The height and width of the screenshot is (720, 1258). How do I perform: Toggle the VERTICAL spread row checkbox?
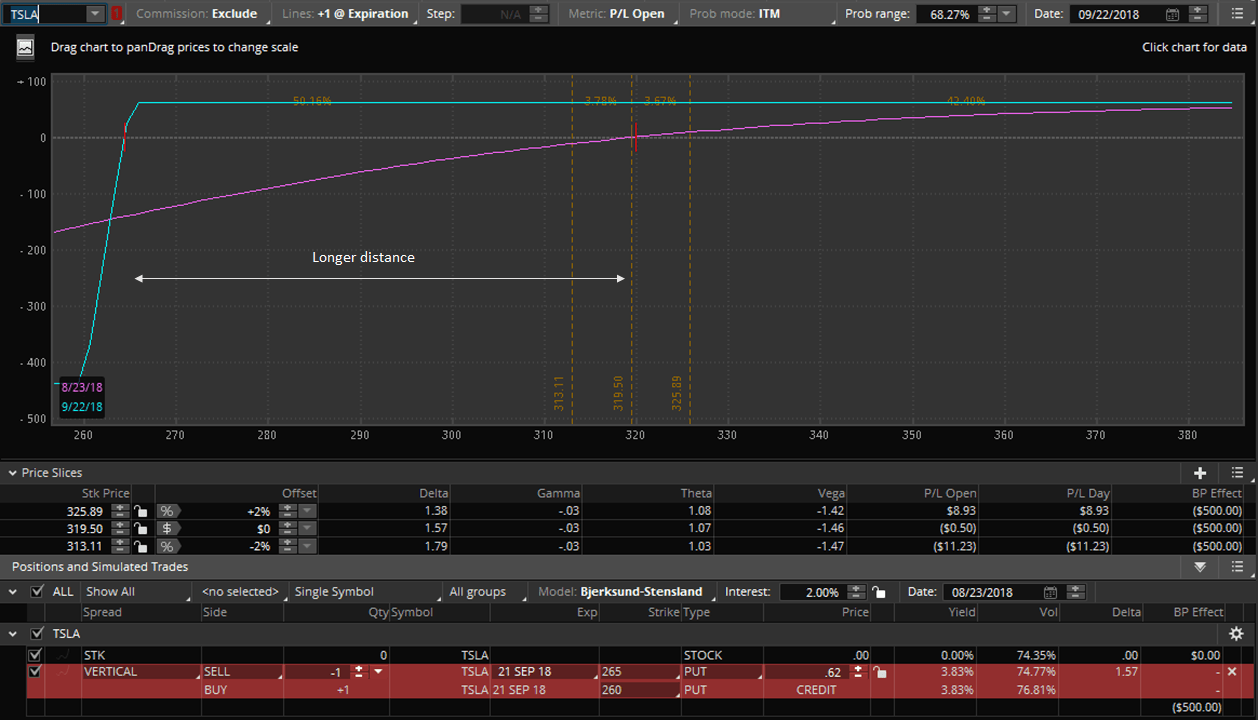[x=37, y=672]
